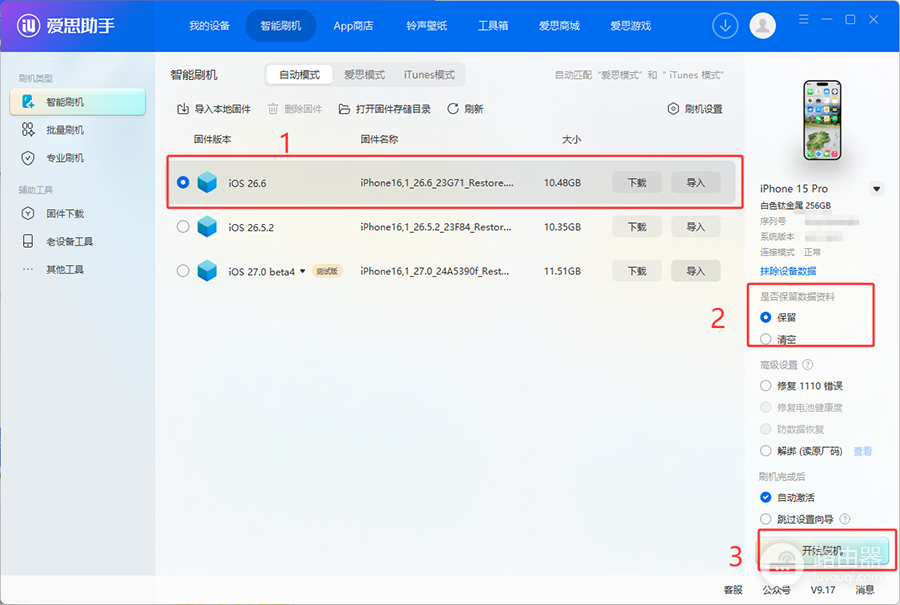This screenshot has width=900, height=605.
Task: Click the 开始刷机 button
Action: [824, 550]
